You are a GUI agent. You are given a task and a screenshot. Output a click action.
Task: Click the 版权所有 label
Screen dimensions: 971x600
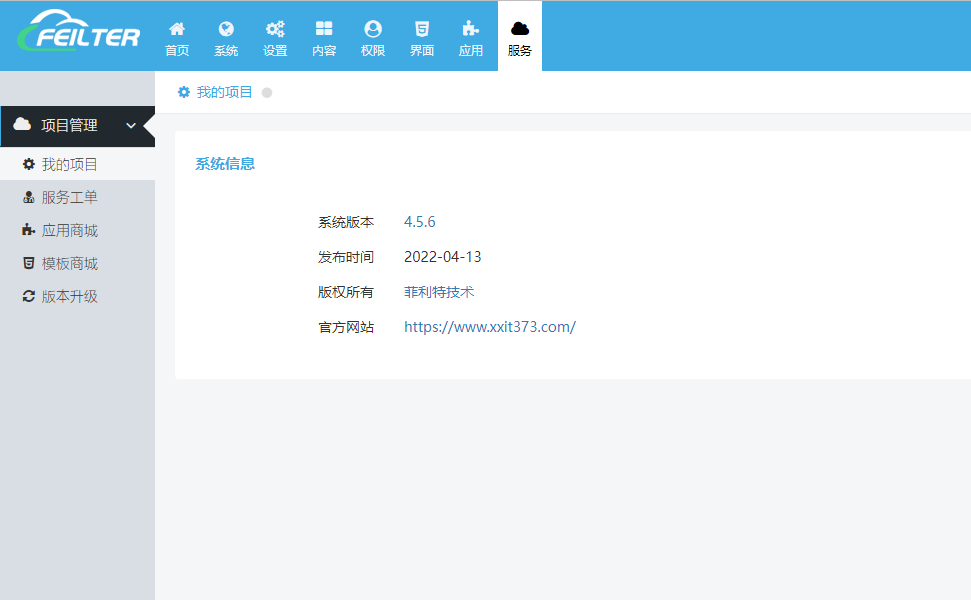[346, 292]
